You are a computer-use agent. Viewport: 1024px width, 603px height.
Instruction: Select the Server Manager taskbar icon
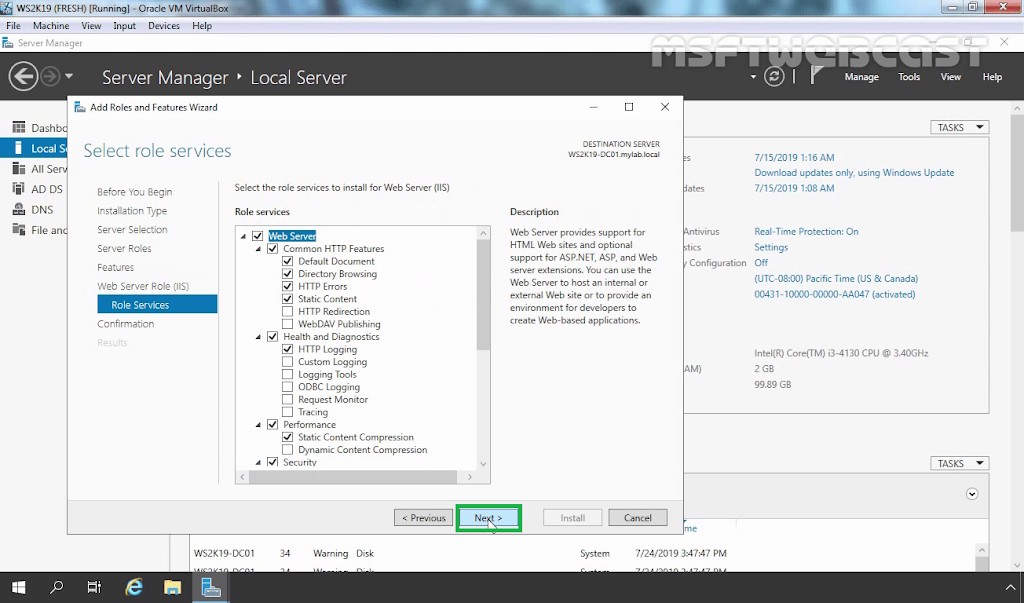211,587
